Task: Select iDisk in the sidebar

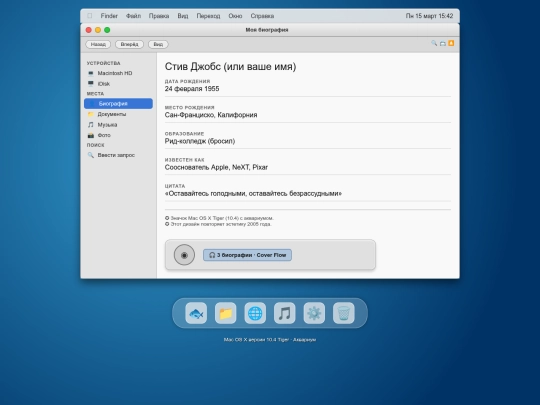Action: click(x=118, y=84)
